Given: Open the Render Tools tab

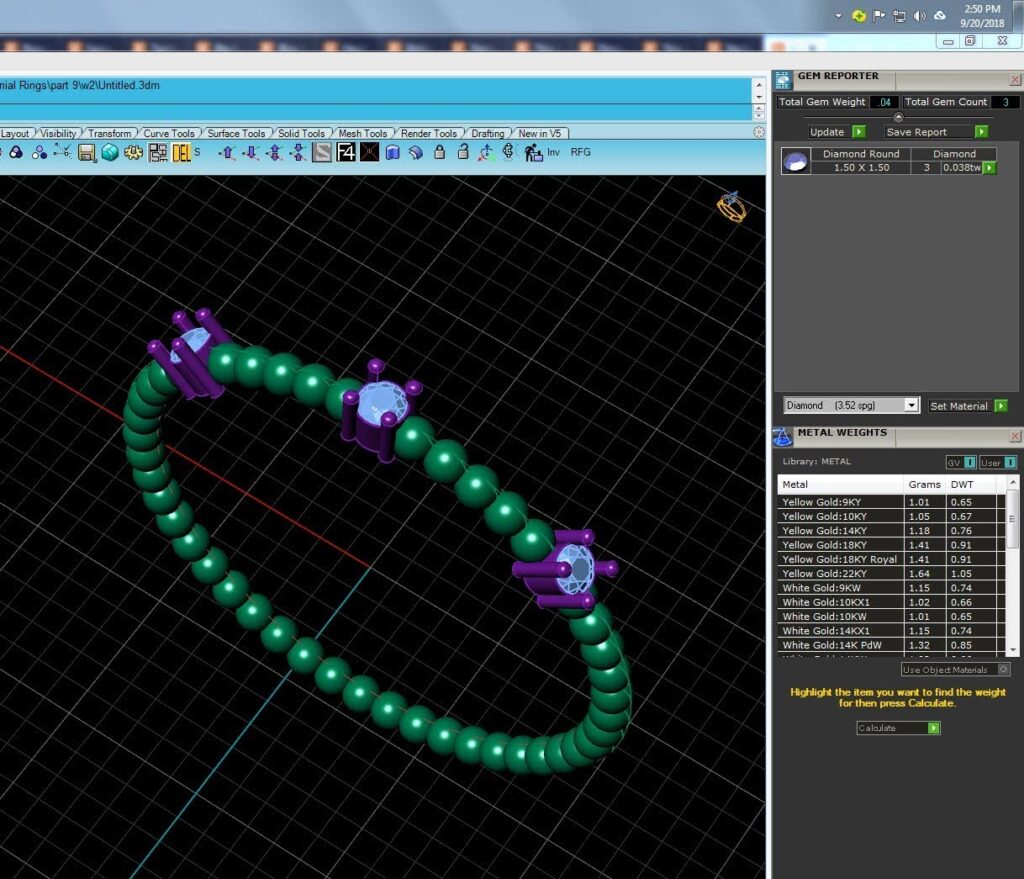Looking at the screenshot, I should tap(429, 133).
